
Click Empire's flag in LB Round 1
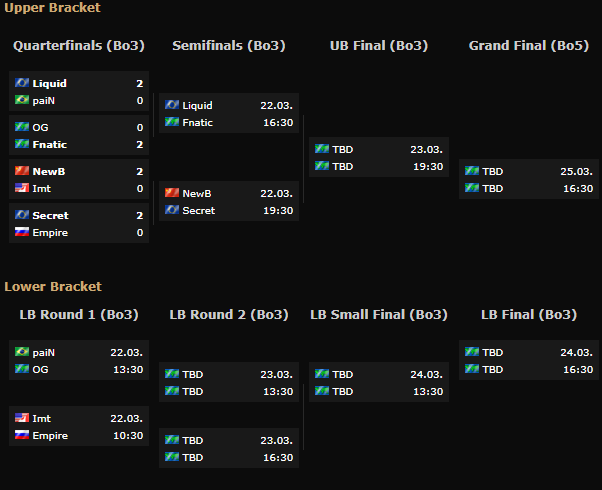click(22, 435)
